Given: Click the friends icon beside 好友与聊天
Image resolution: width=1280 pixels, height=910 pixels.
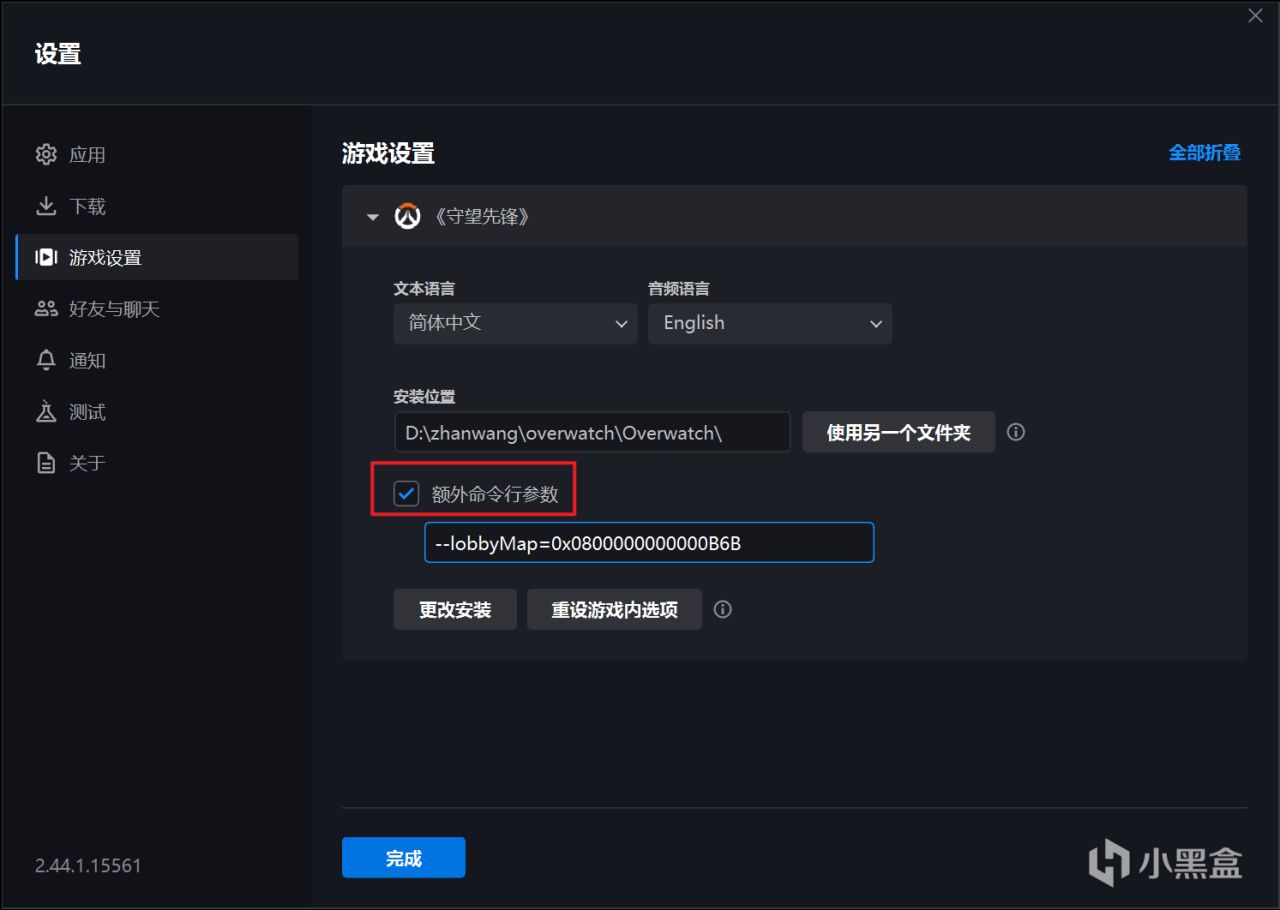Looking at the screenshot, I should [46, 309].
